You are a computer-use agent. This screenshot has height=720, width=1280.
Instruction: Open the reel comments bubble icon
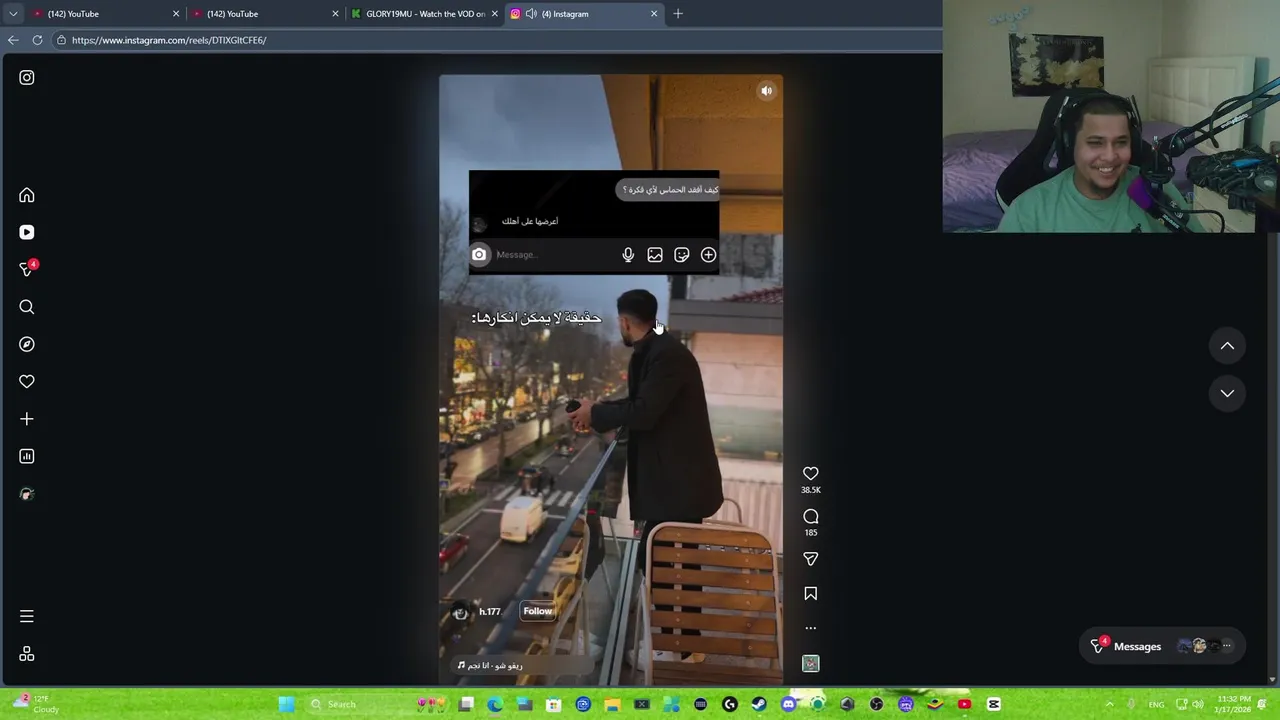811,516
